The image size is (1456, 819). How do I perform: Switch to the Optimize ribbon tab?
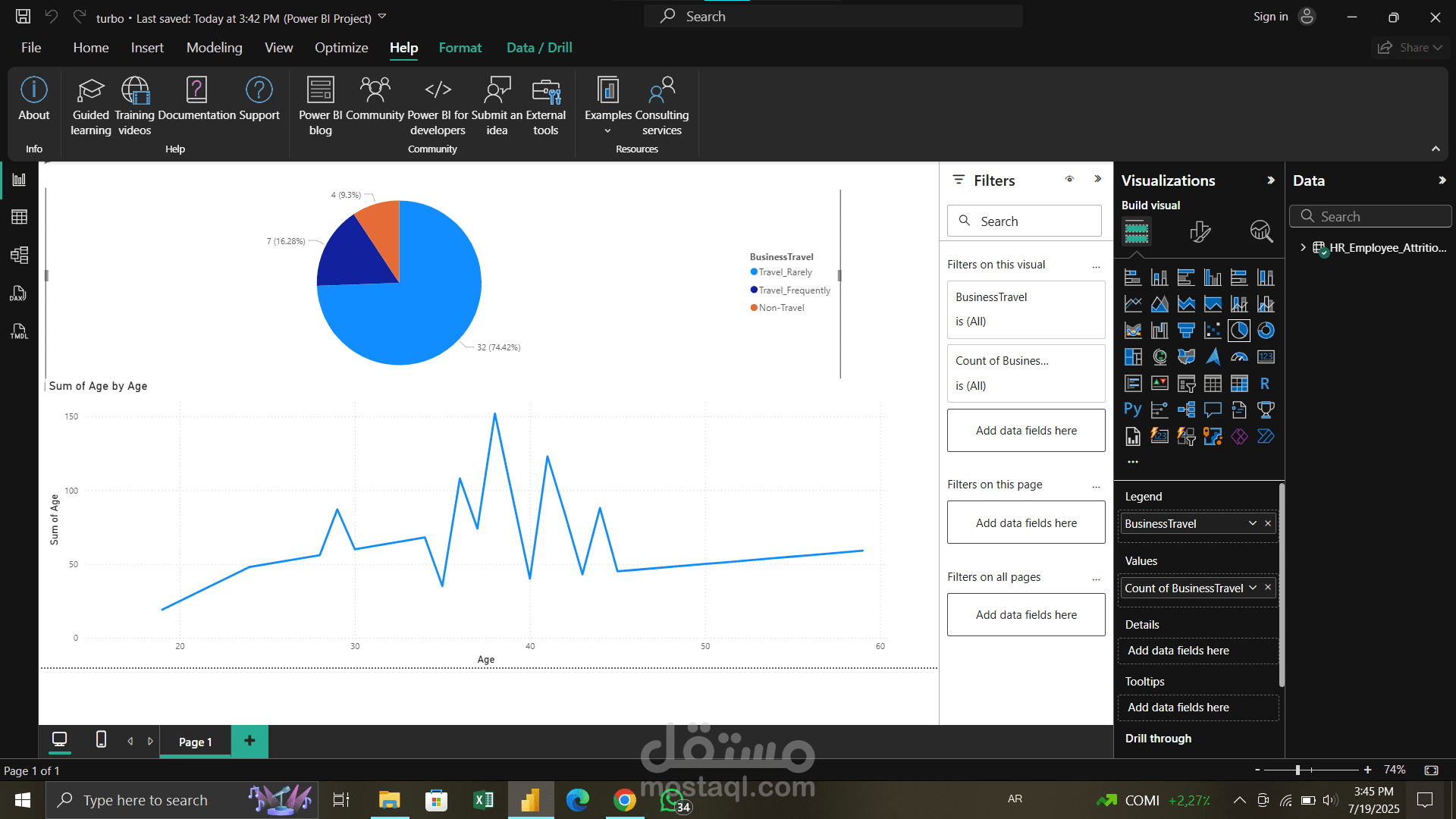coord(341,48)
